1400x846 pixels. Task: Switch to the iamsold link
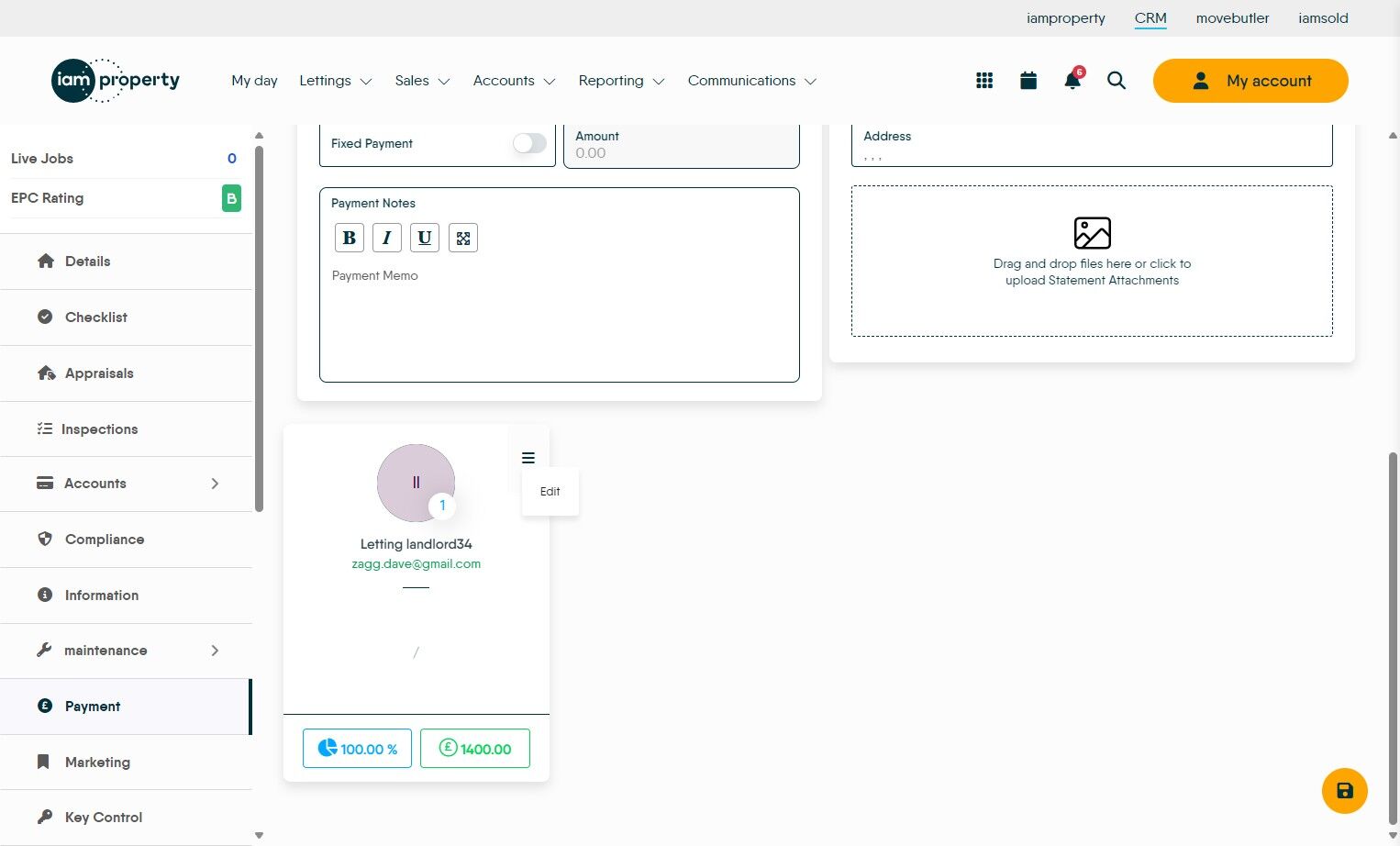(x=1323, y=18)
